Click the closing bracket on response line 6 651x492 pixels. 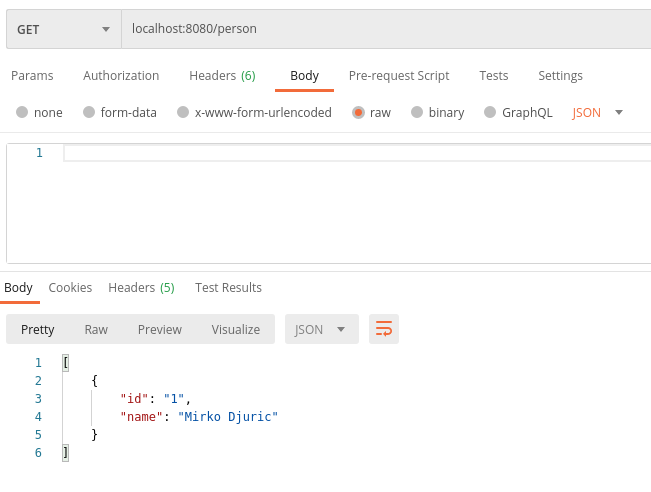(66, 453)
